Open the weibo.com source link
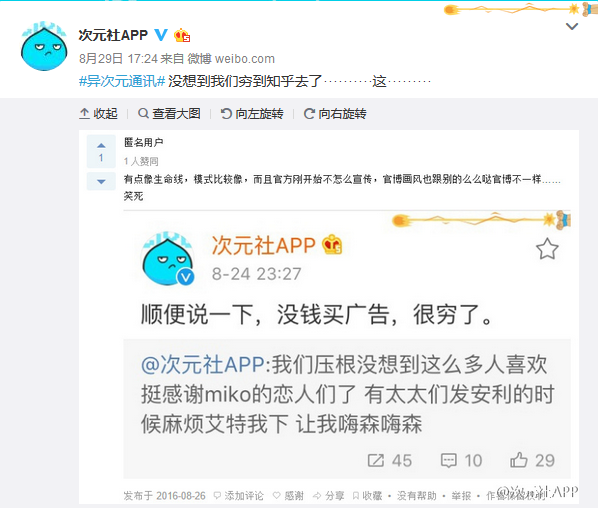598x508 pixels. click(244, 59)
